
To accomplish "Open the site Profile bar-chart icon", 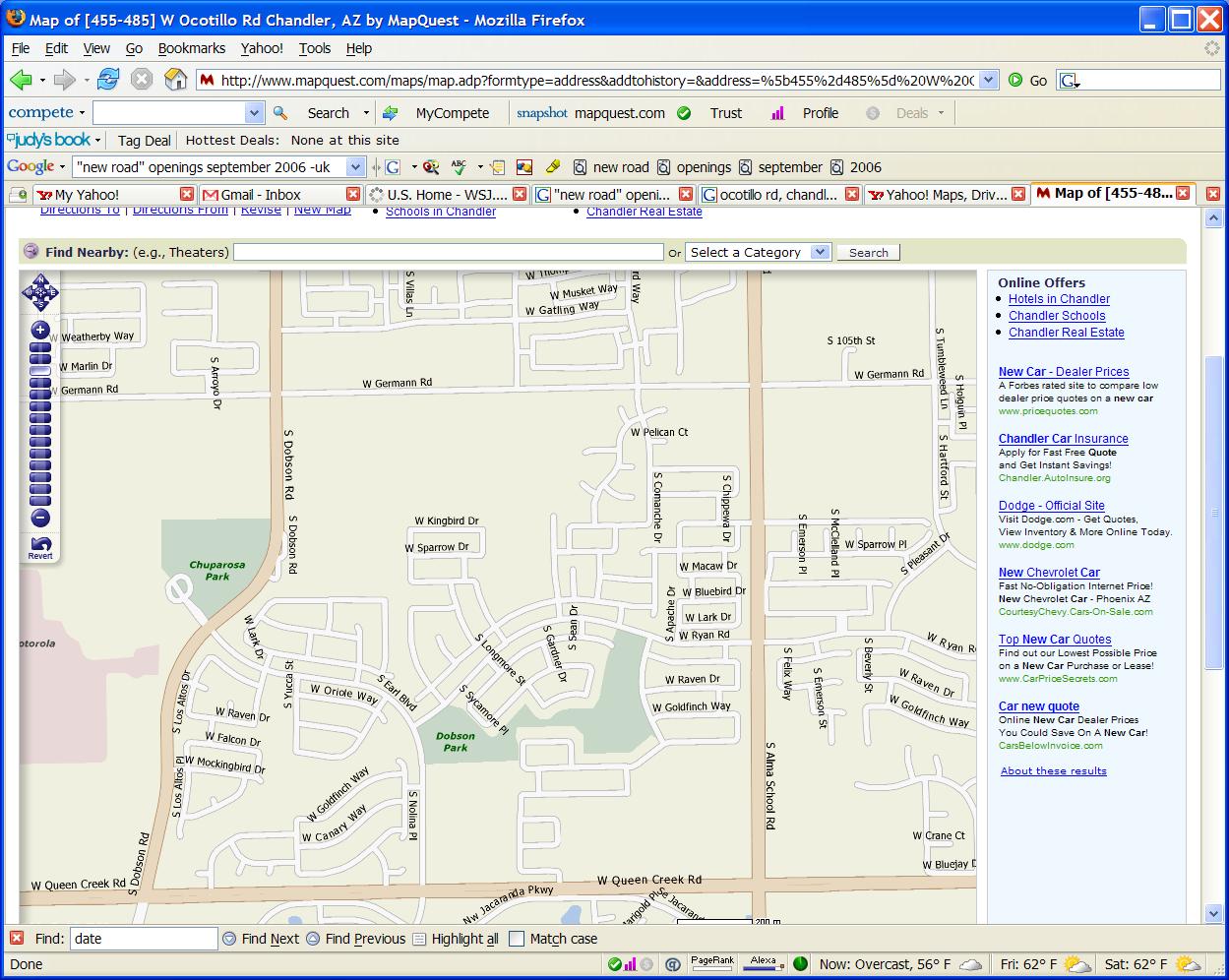I will click(777, 113).
